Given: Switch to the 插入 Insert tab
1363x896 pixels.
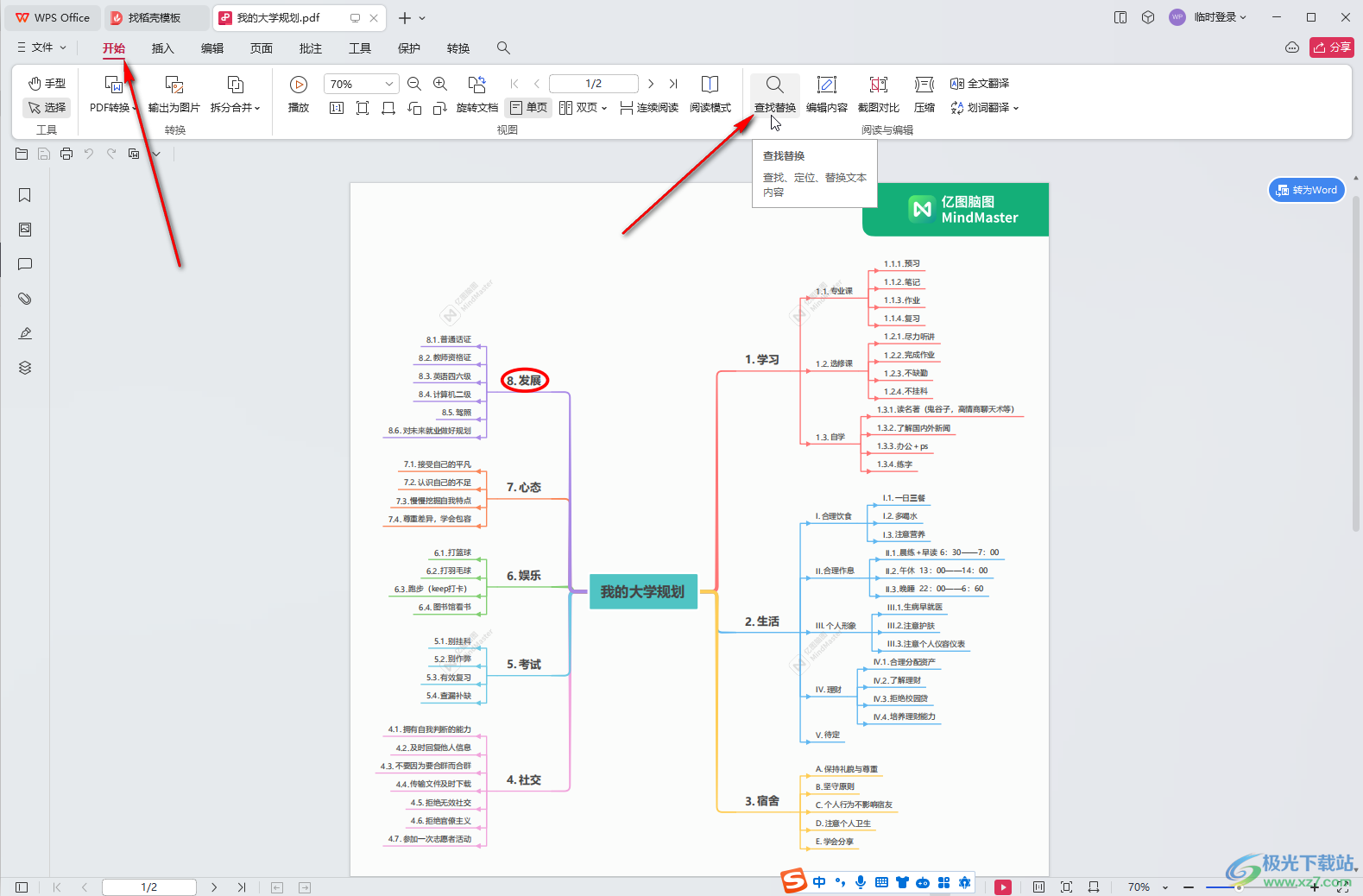Looking at the screenshot, I should tap(162, 48).
